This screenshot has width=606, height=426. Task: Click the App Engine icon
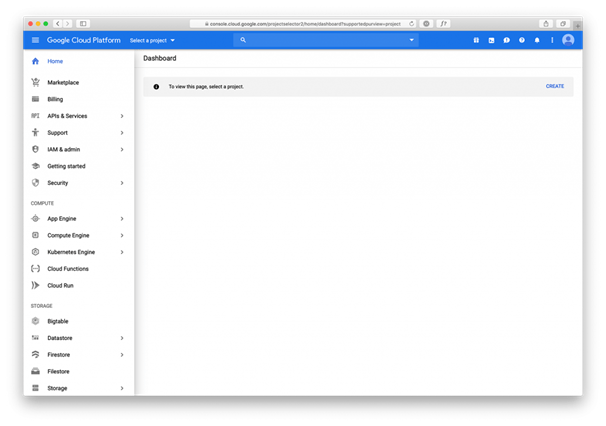point(36,218)
